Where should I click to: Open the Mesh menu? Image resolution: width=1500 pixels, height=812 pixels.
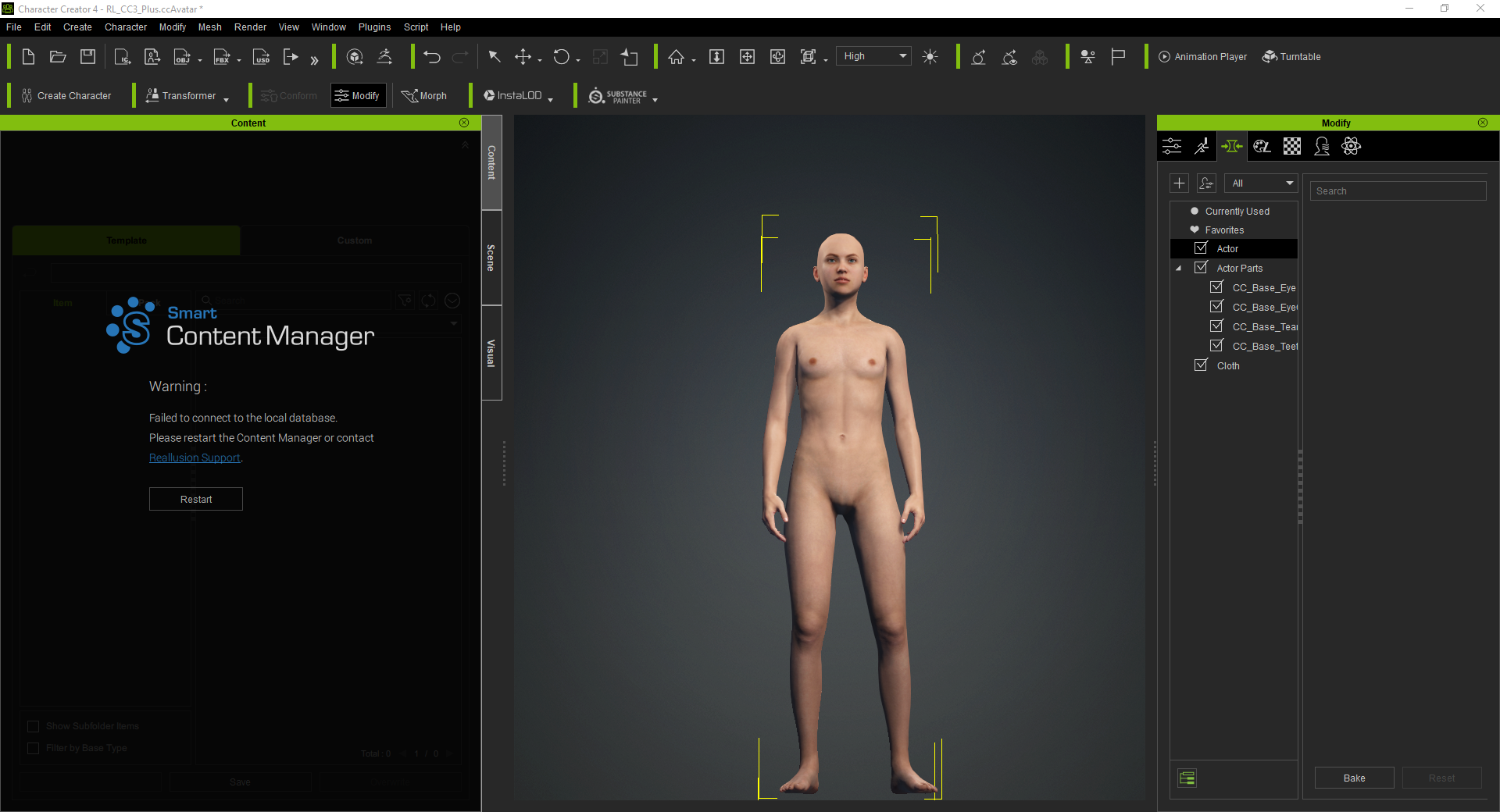[210, 27]
